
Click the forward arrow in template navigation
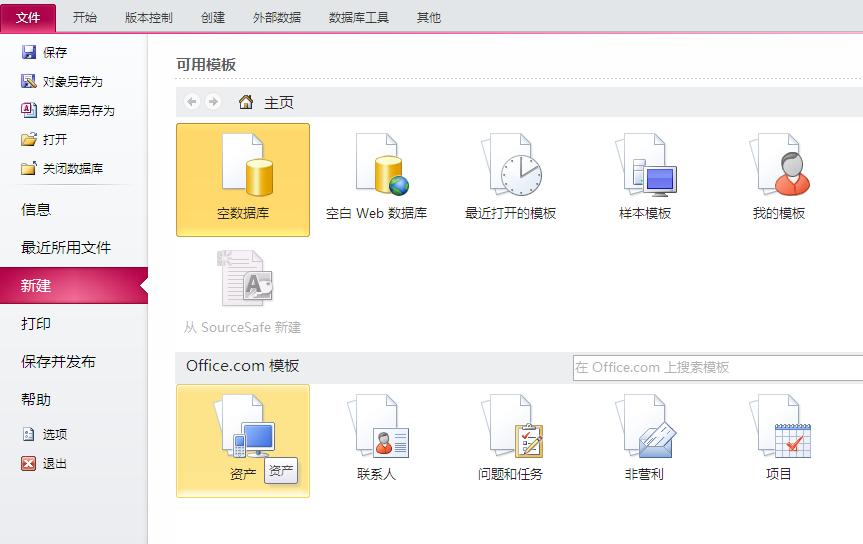click(212, 102)
